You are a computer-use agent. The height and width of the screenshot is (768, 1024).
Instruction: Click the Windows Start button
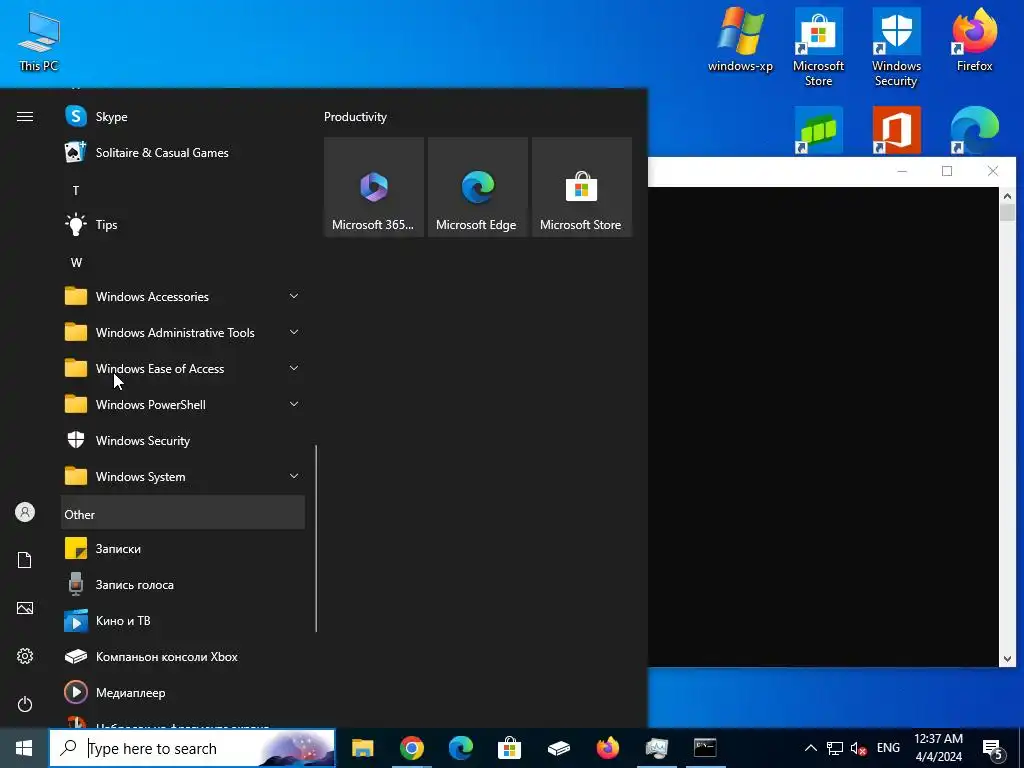point(24,748)
